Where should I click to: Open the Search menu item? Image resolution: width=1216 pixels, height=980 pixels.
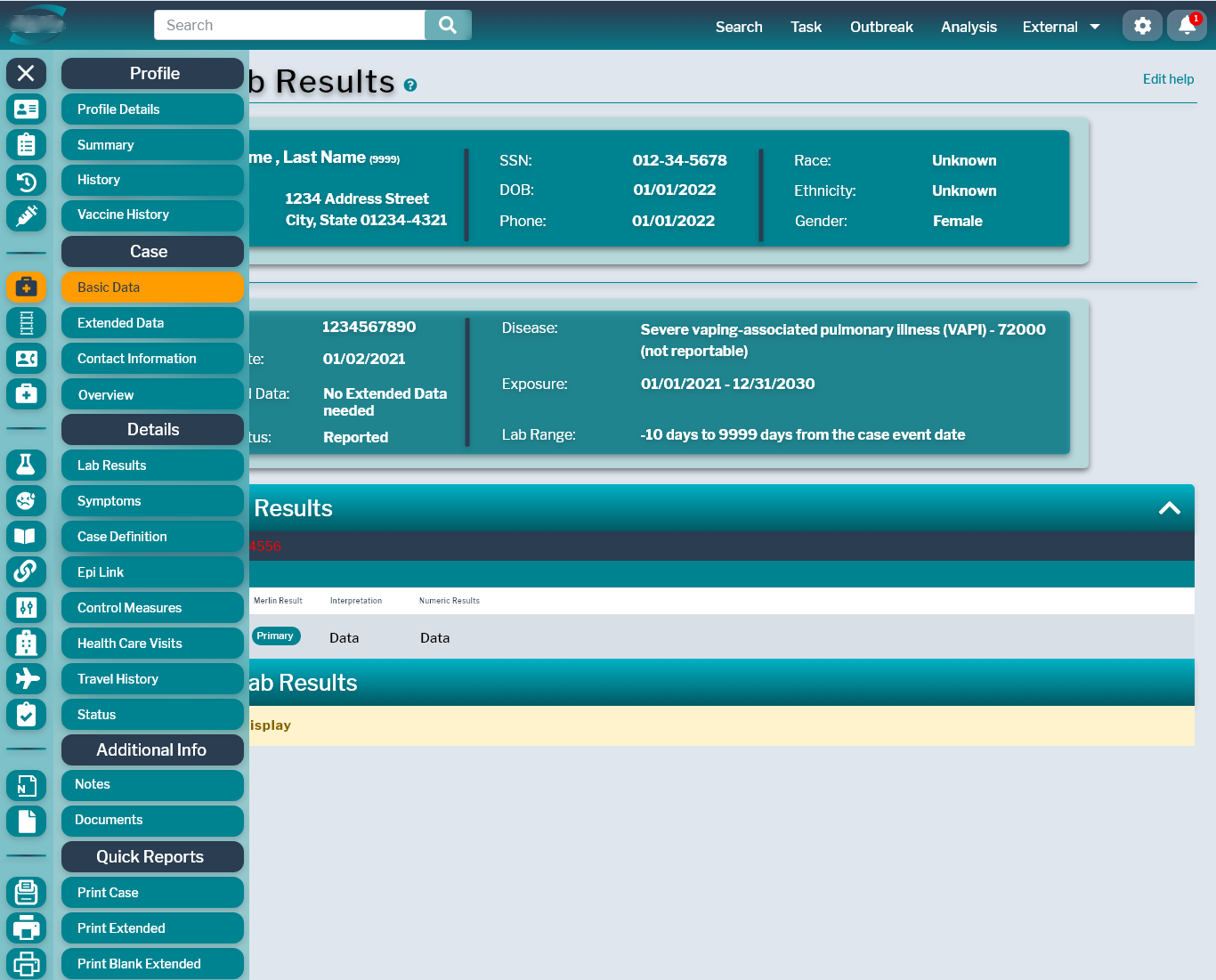(x=739, y=27)
